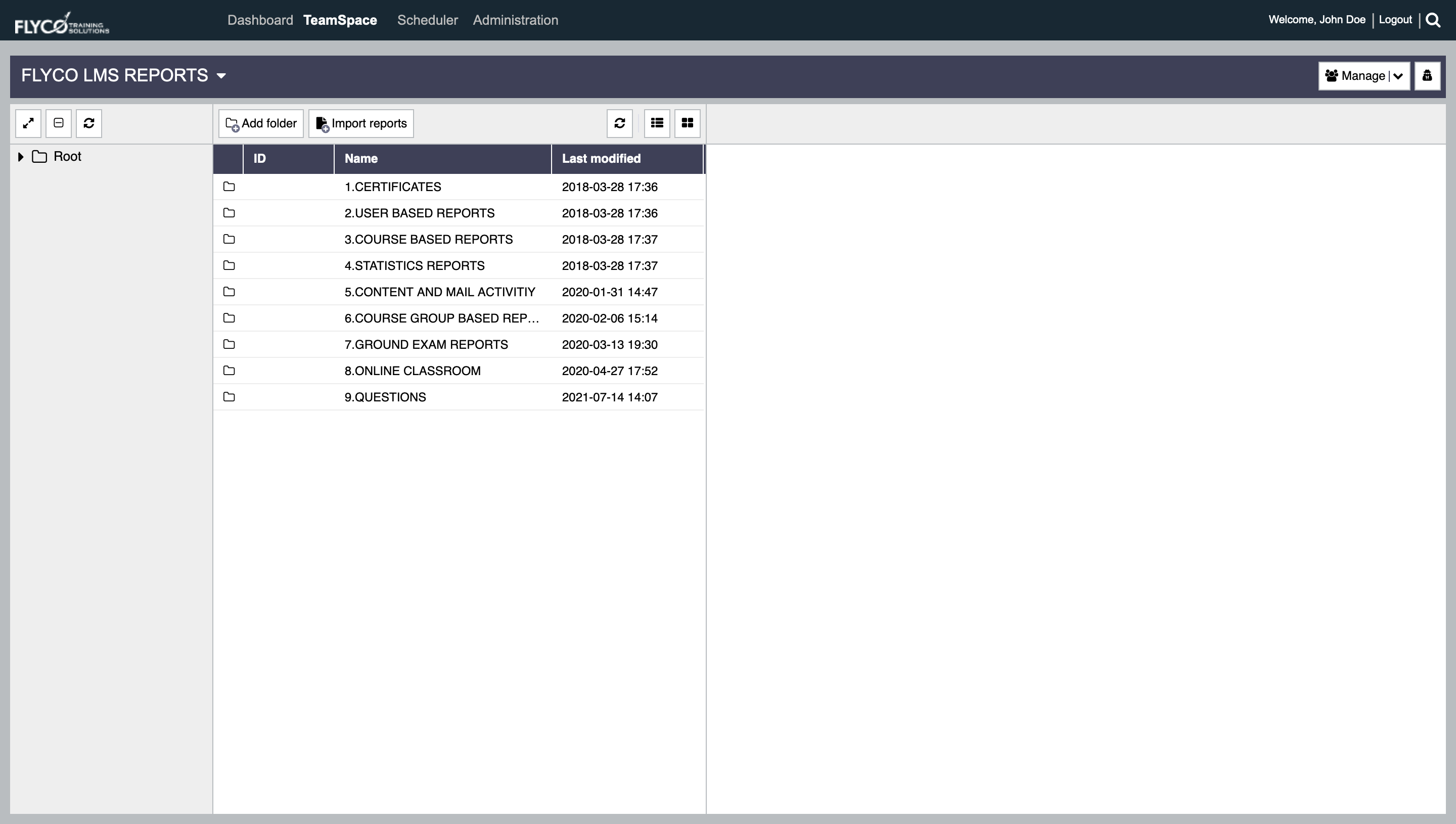Select the 6.COURSE GROUP BASED REP… name
The image size is (1456, 824).
[x=441, y=318]
